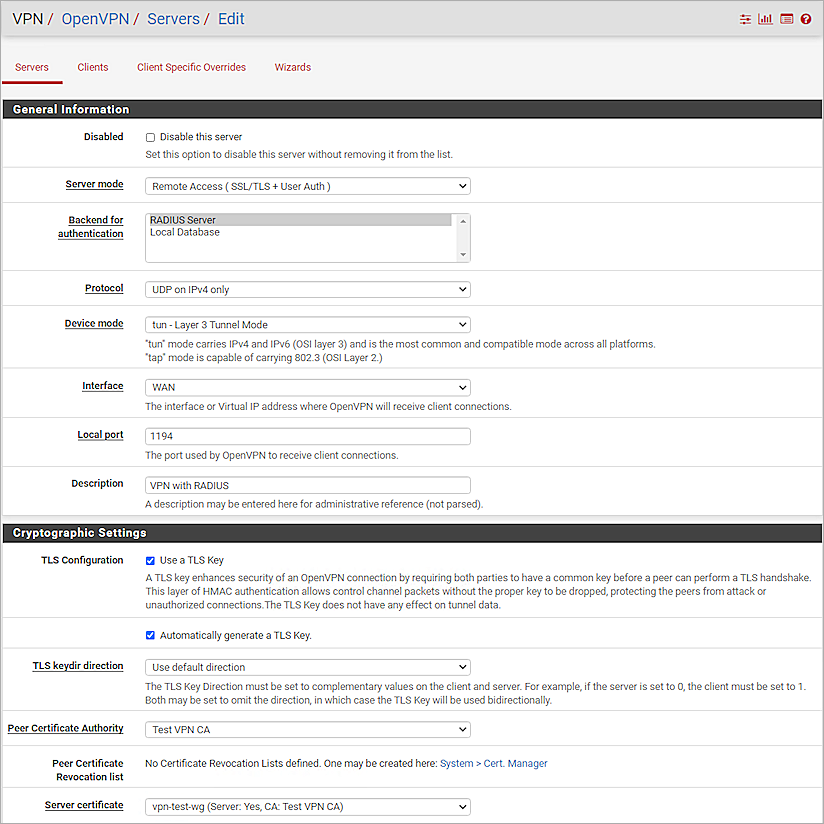Viewport: 824px width, 824px height.
Task: Open related log entries icon
Action: (x=785, y=18)
